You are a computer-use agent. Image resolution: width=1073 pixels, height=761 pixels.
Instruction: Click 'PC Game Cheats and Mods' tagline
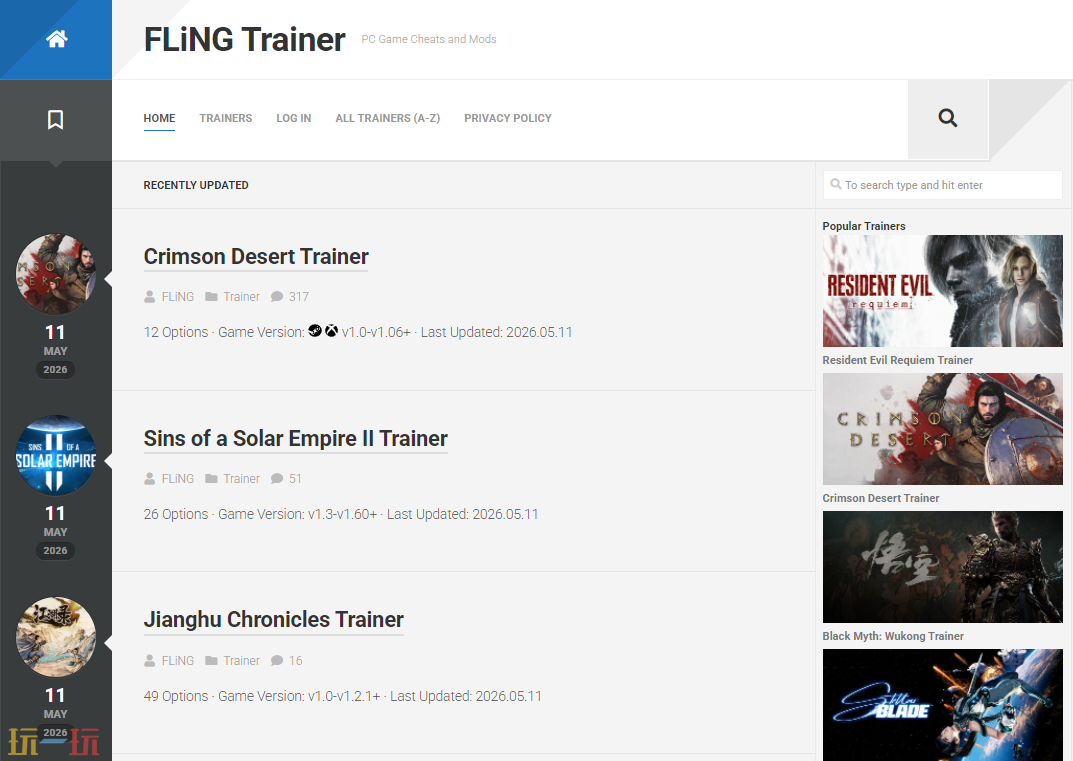click(x=429, y=39)
